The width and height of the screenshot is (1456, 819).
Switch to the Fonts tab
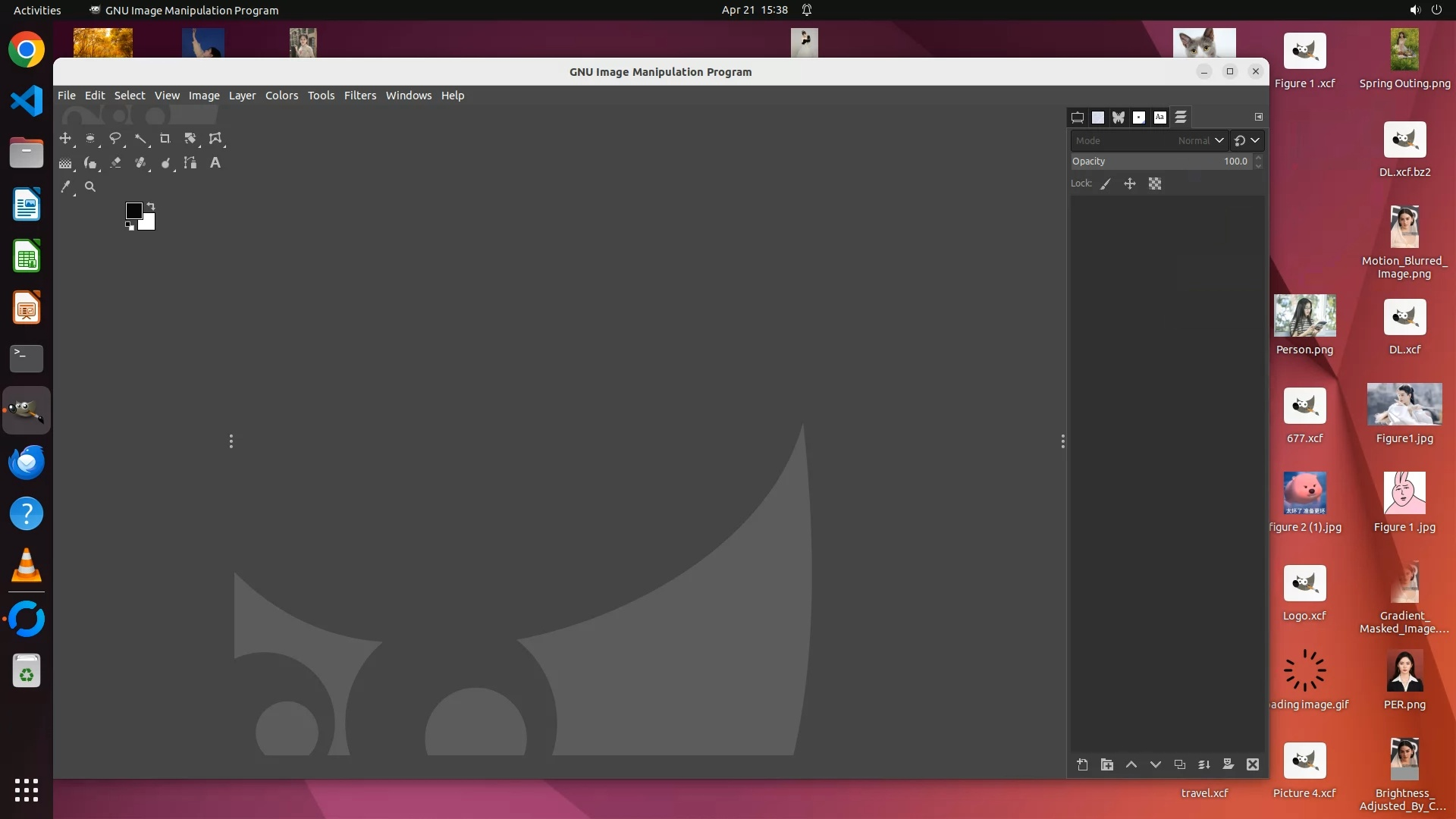point(1159,118)
